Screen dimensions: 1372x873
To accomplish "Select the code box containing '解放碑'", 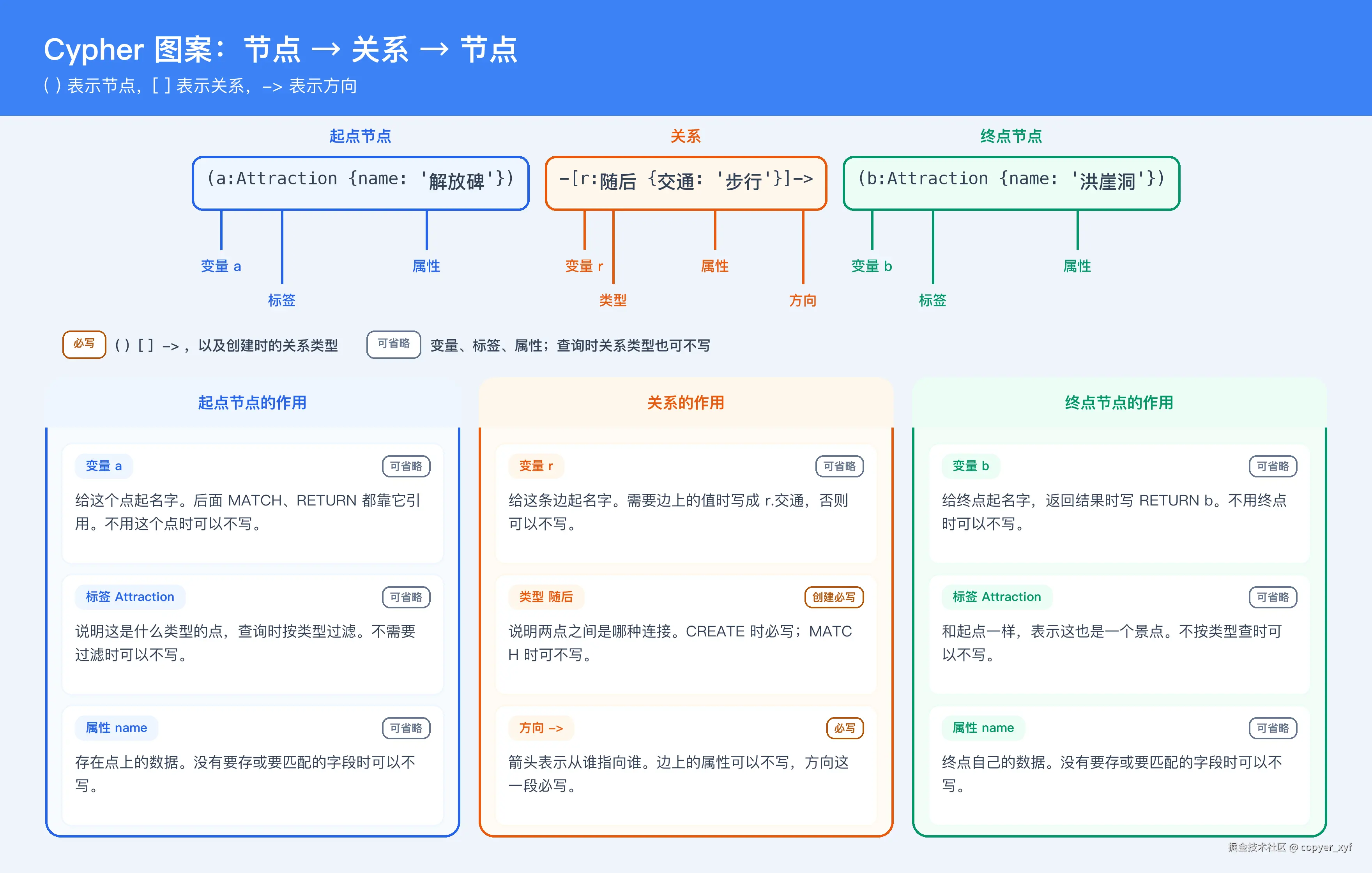I will (x=361, y=184).
